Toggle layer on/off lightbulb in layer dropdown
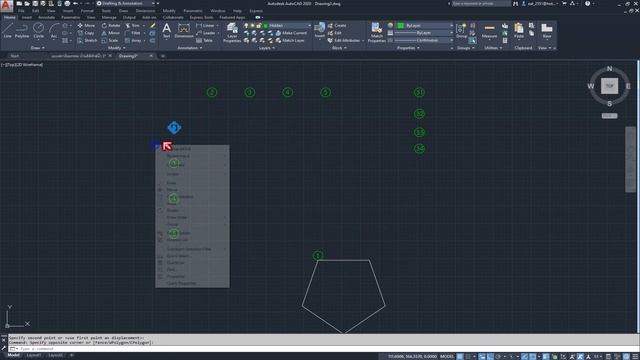 pos(246,25)
